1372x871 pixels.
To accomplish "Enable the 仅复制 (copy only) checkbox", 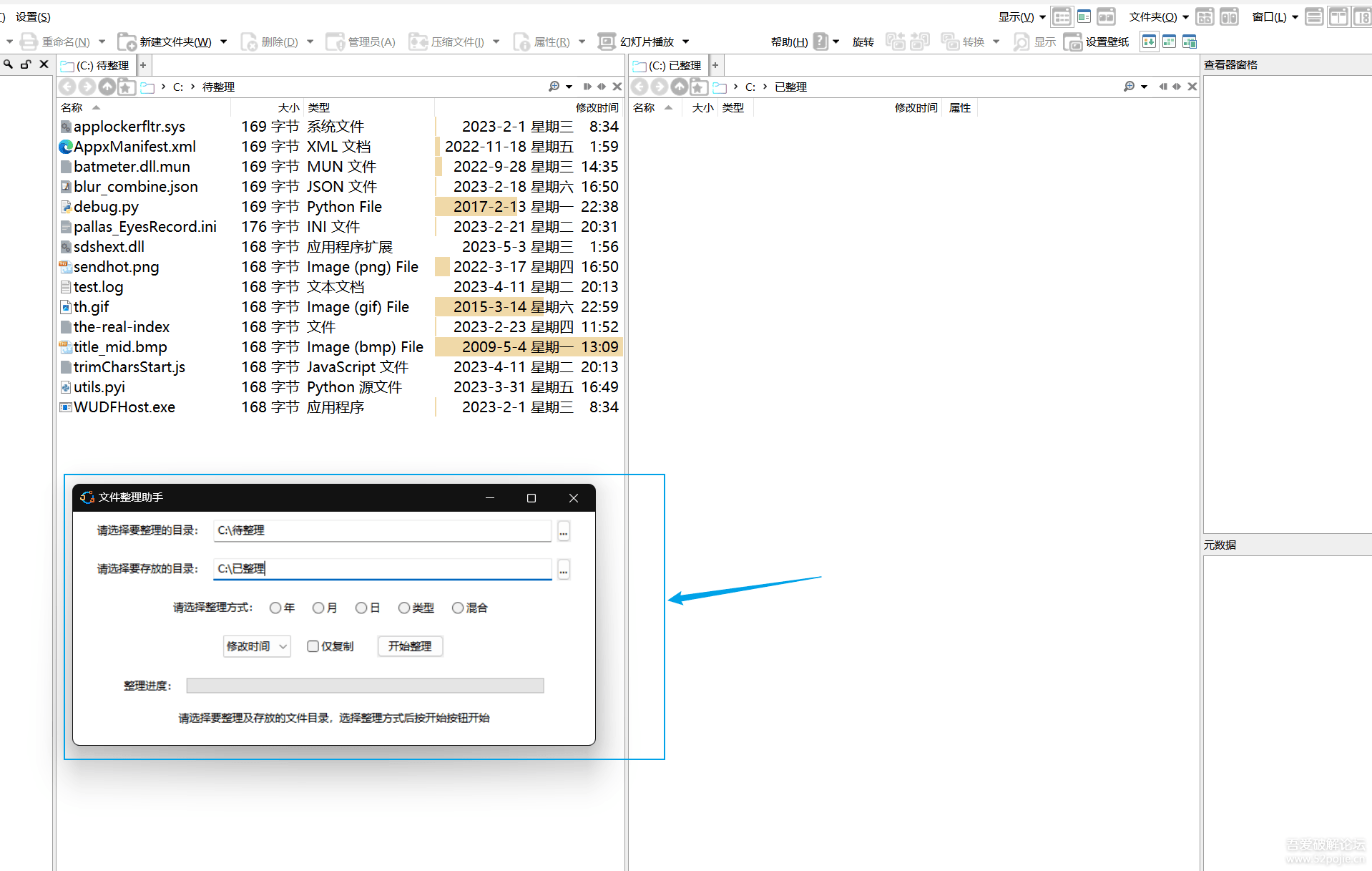I will (x=313, y=646).
